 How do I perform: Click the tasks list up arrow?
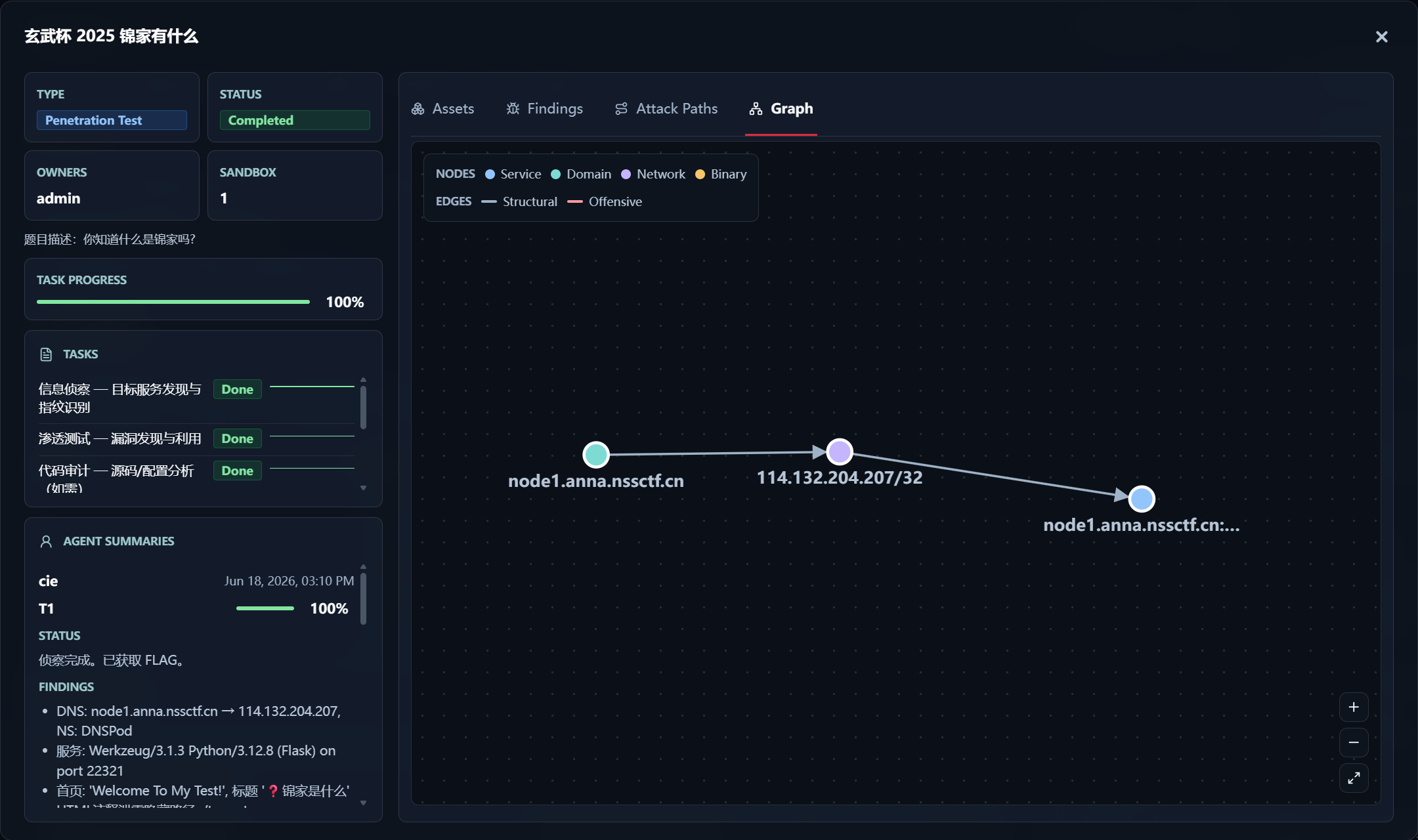363,380
